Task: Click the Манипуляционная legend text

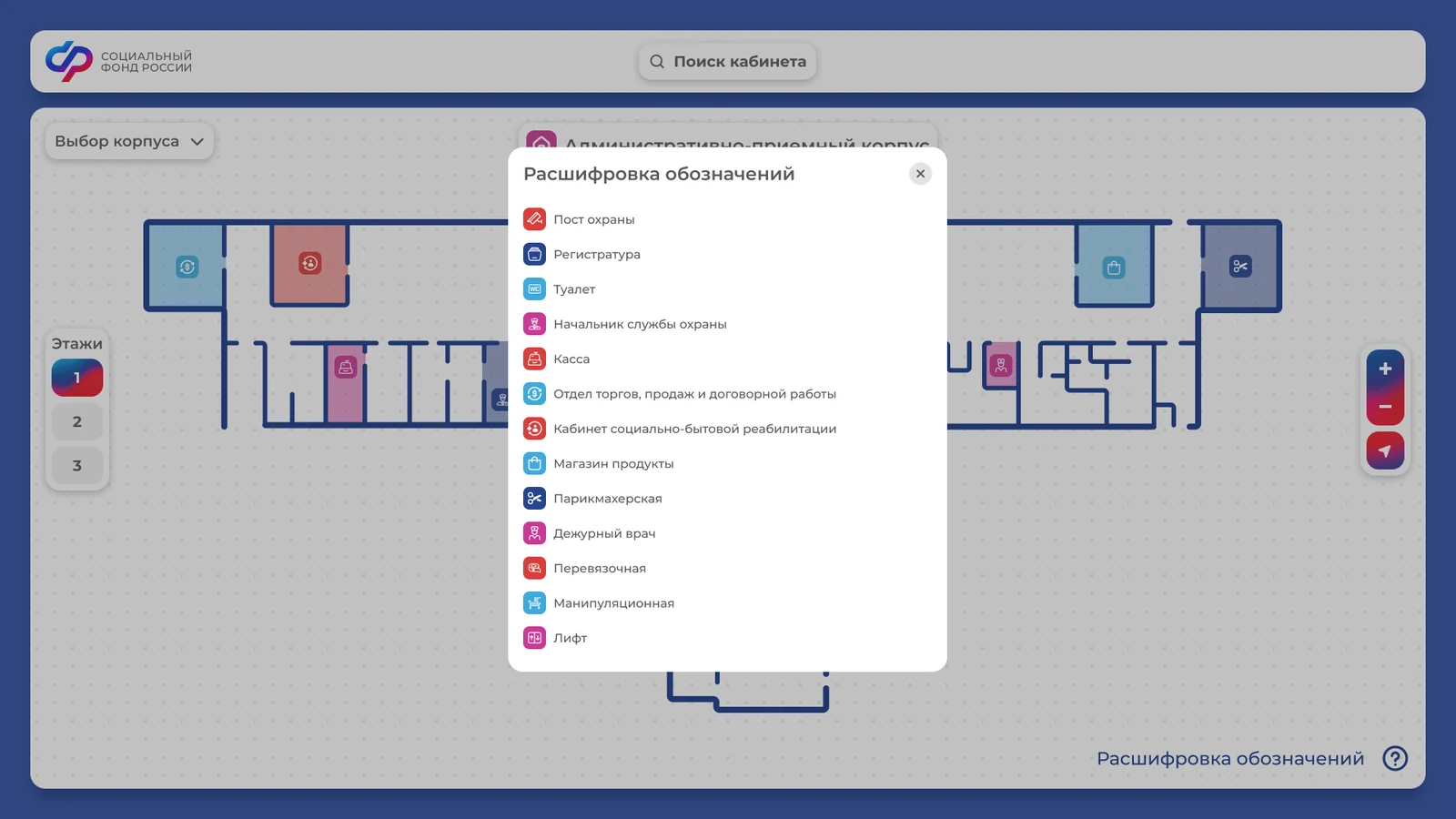Action: [614, 603]
